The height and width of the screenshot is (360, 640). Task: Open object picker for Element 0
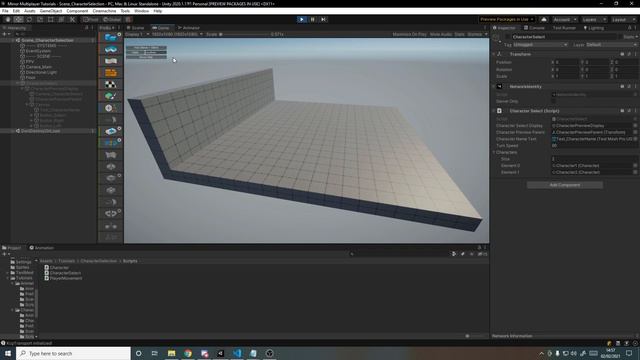click(x=635, y=166)
